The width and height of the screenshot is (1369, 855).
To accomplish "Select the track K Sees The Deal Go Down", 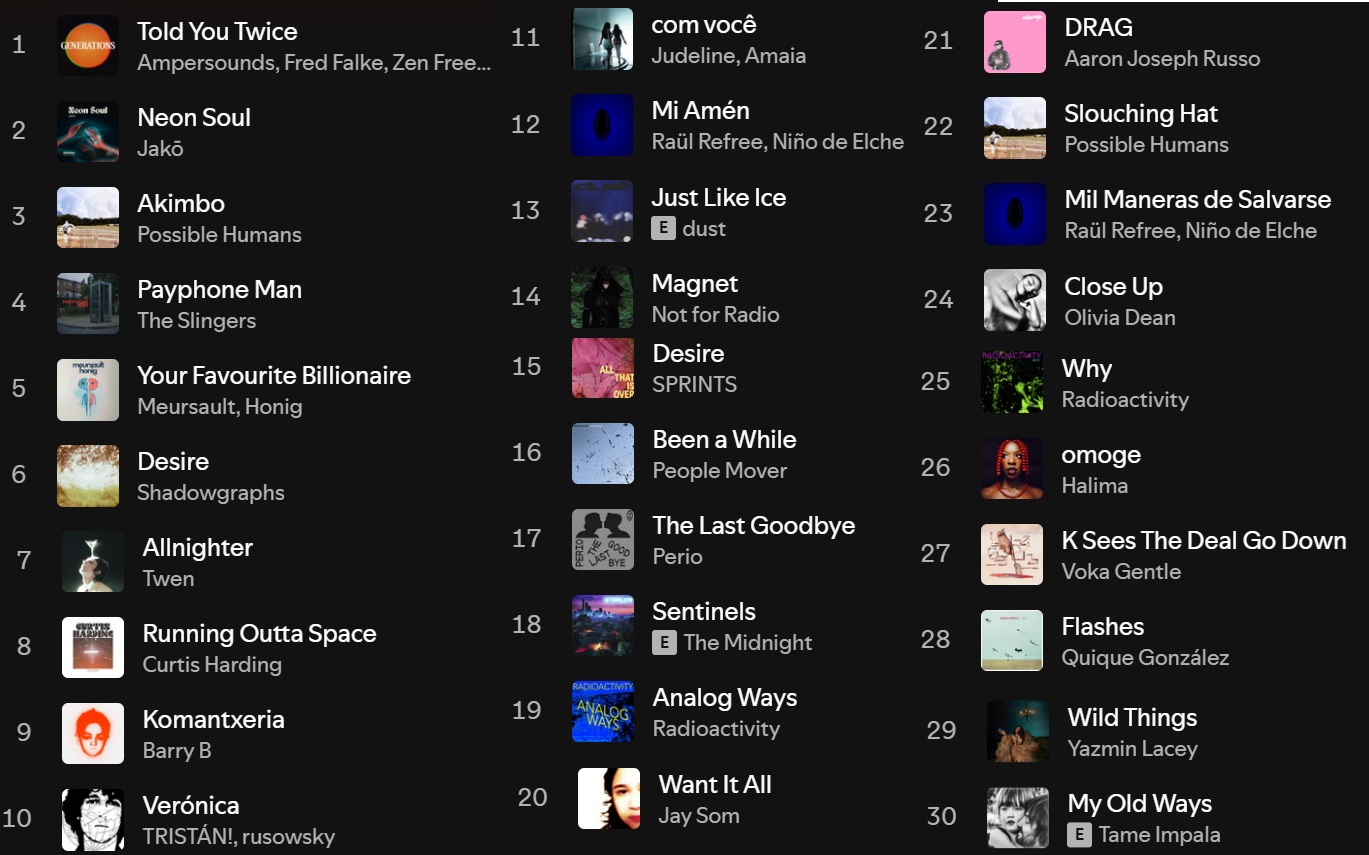I will [x=1204, y=541].
